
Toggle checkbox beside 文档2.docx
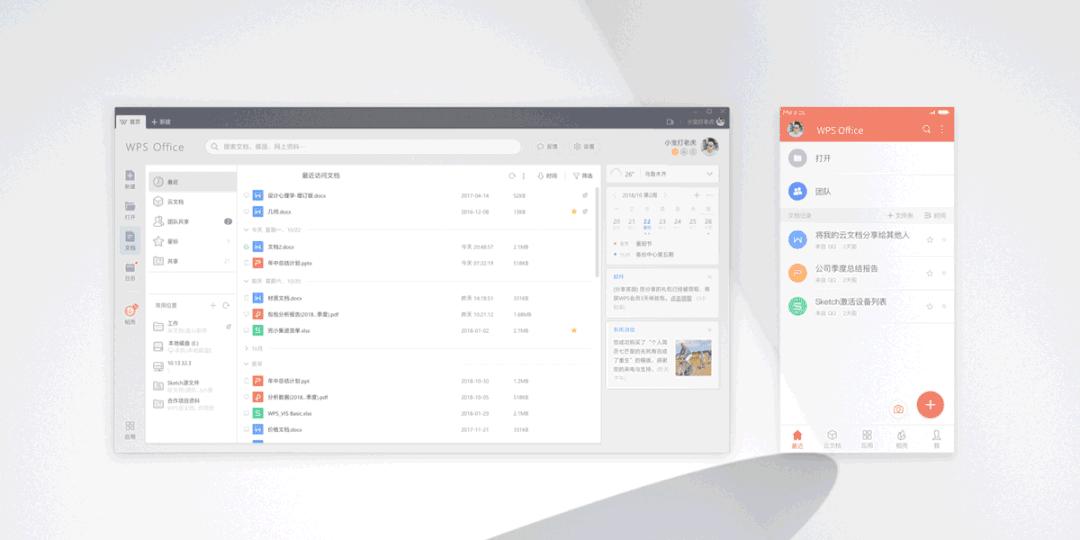[x=246, y=246]
